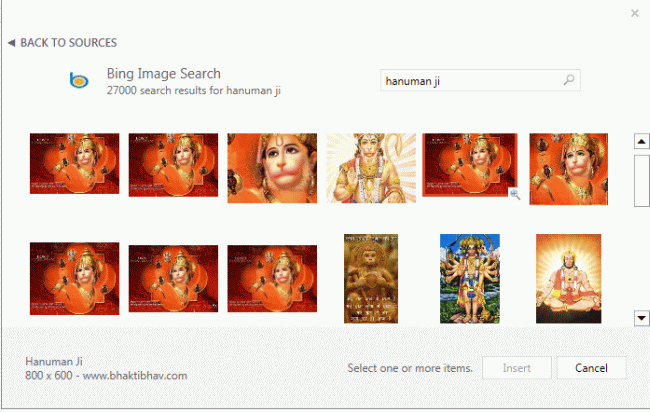Viewport: 650px width, 412px height.
Task: Select the multi-armed Hanuman thumbnail
Action: coord(470,279)
